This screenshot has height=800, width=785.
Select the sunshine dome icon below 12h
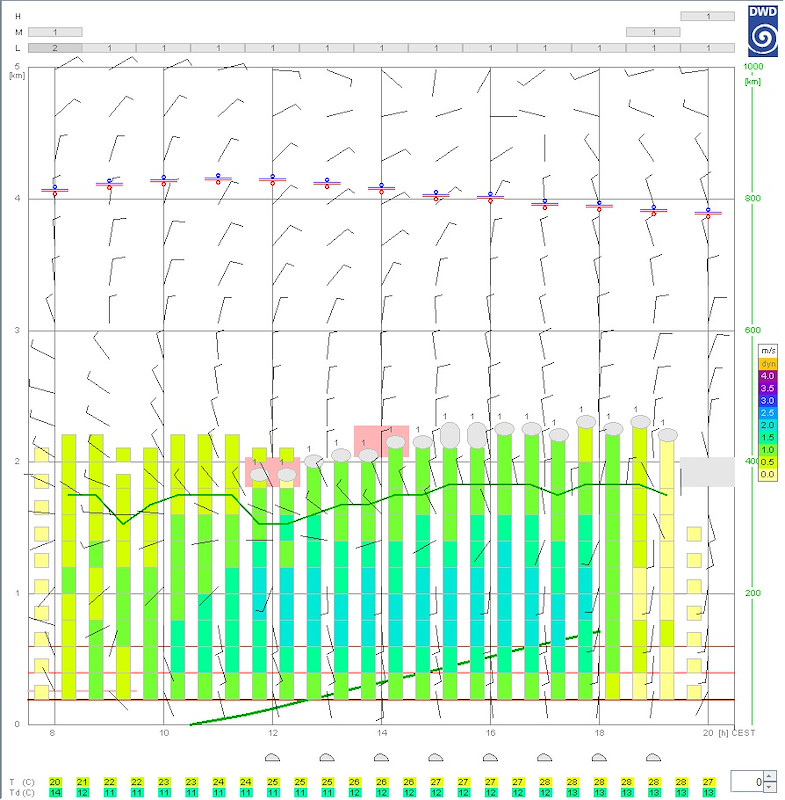pos(273,757)
